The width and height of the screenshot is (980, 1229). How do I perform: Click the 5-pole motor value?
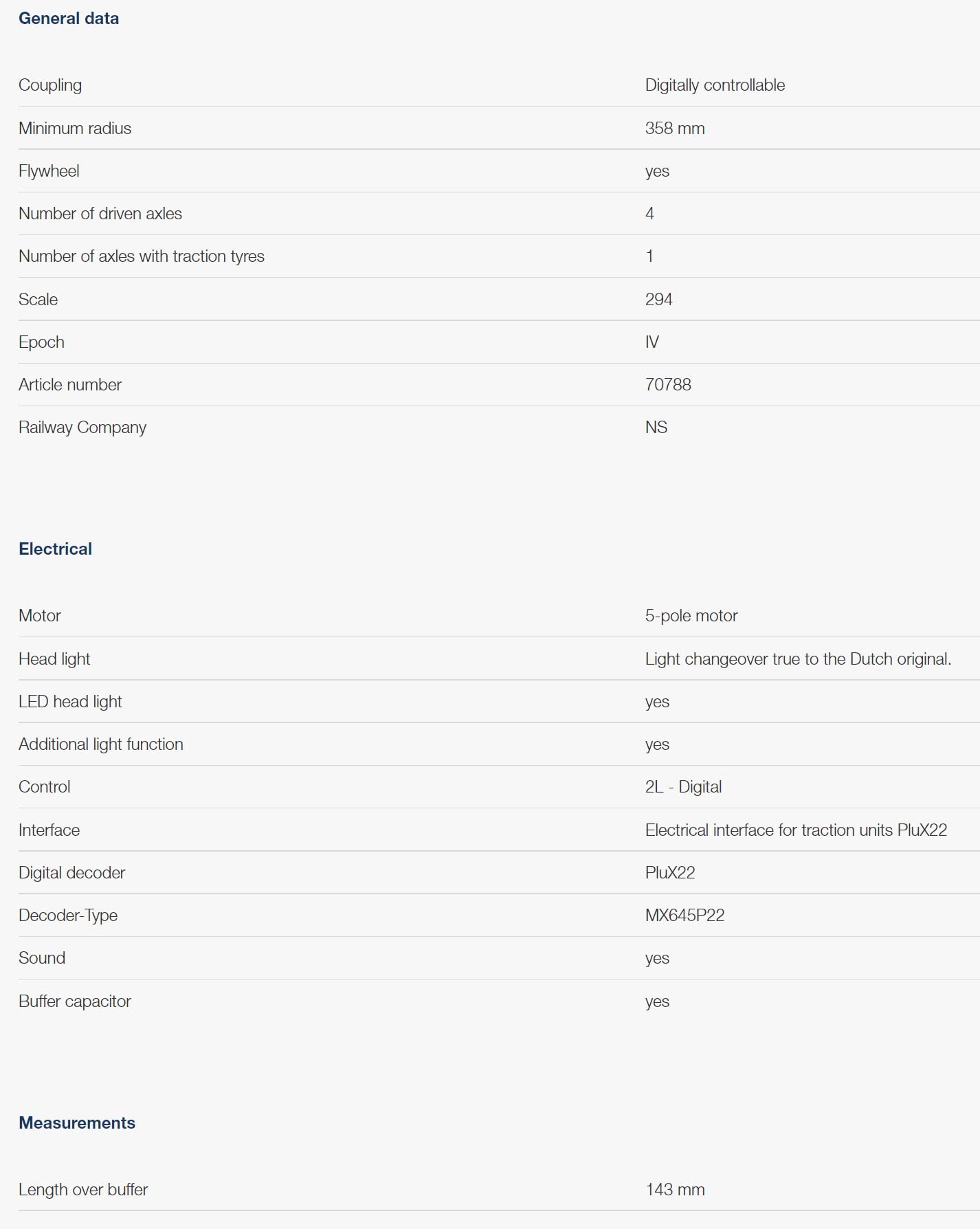(x=691, y=616)
